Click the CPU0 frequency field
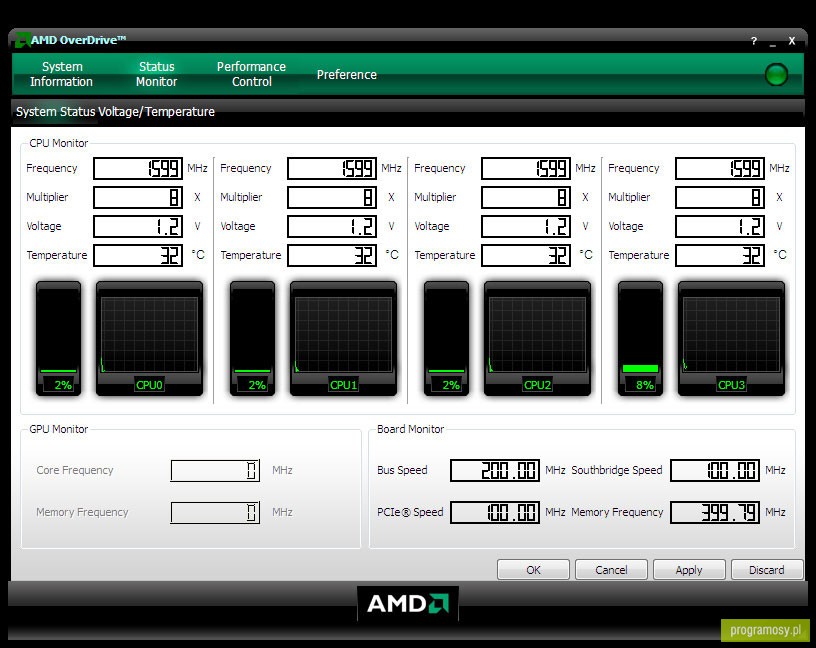 138,168
